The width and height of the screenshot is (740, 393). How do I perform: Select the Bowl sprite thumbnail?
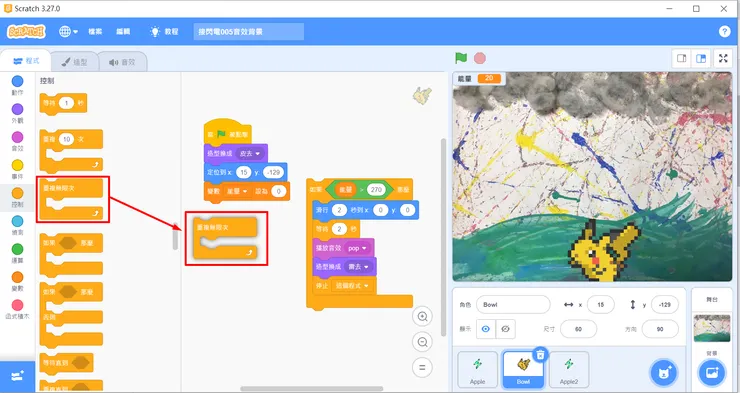pyautogui.click(x=523, y=370)
